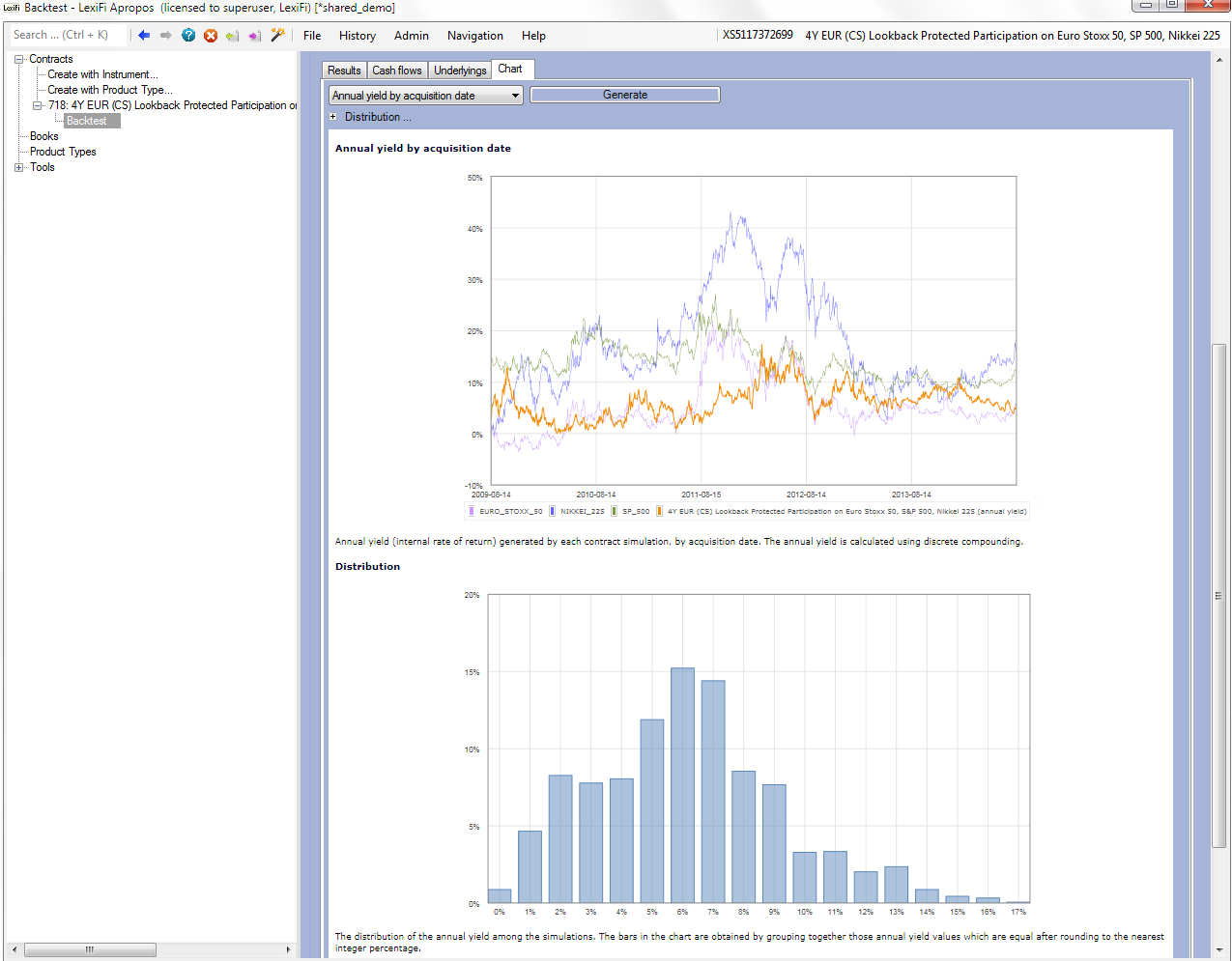Select the Books tree item
This screenshot has width=1232, height=961.
pos(44,136)
